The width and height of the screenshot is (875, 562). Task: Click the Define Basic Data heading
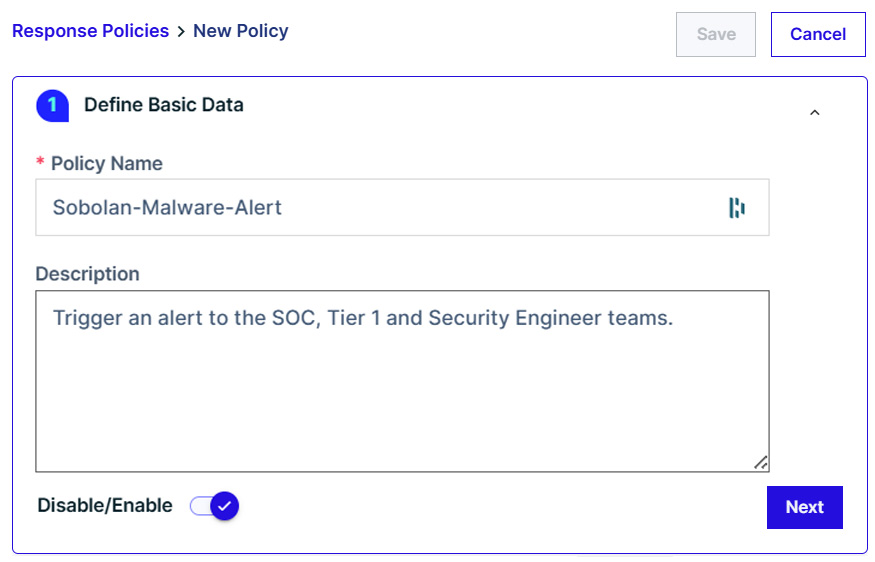click(x=164, y=105)
